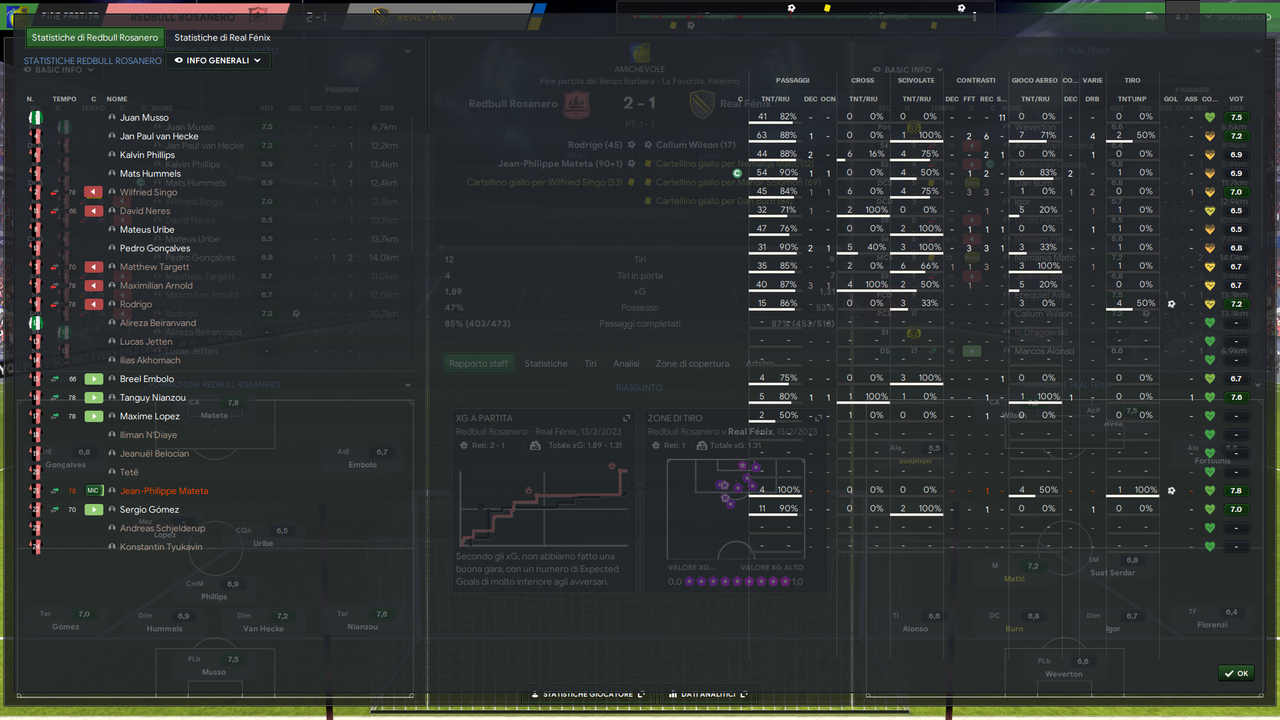Click the green substituted-on icon for Breel Embolo
The height and width of the screenshot is (720, 1280).
94,379
